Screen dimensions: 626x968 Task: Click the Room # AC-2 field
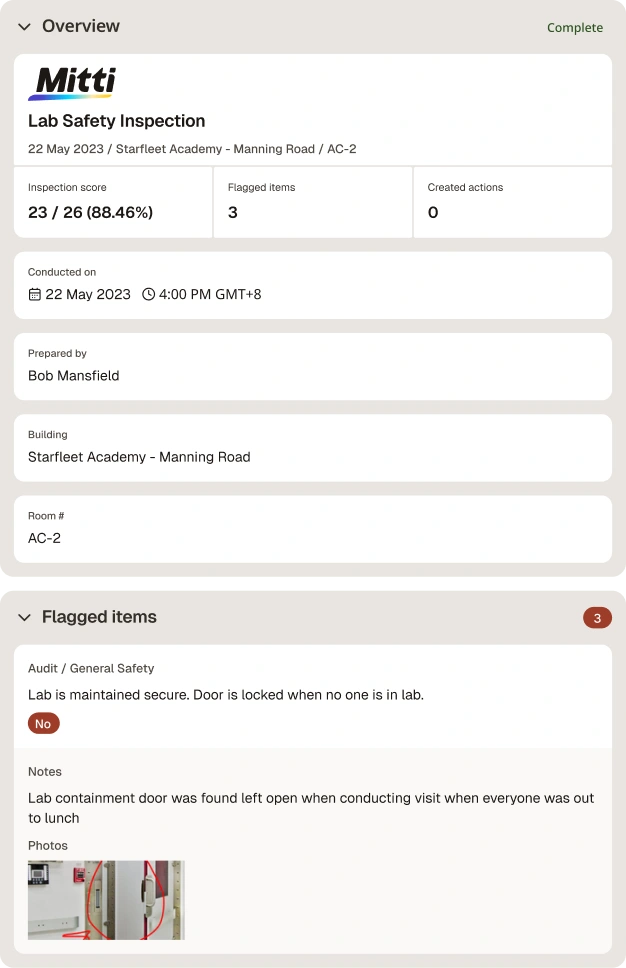click(313, 529)
